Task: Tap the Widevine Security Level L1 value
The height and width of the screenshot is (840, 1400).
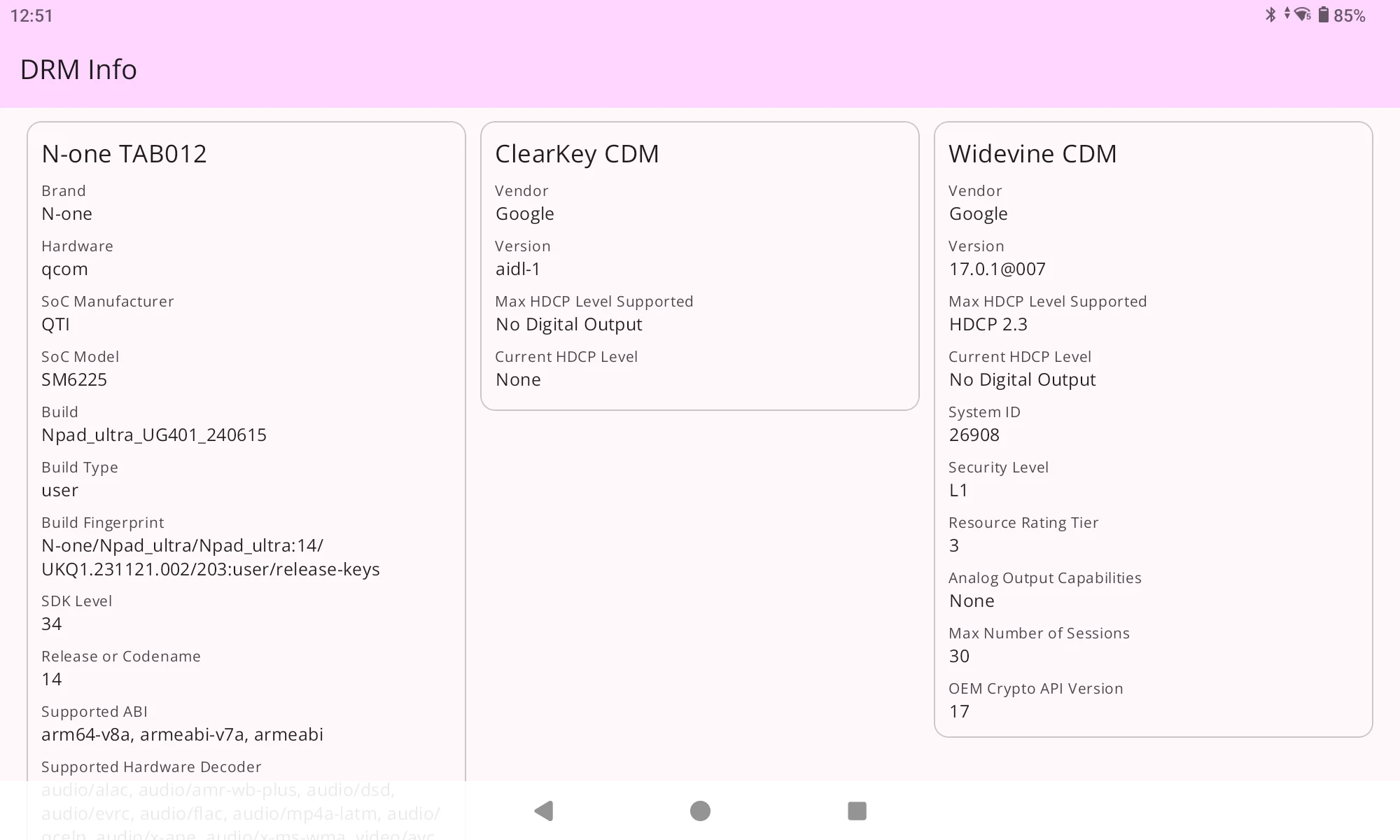Action: [x=958, y=490]
